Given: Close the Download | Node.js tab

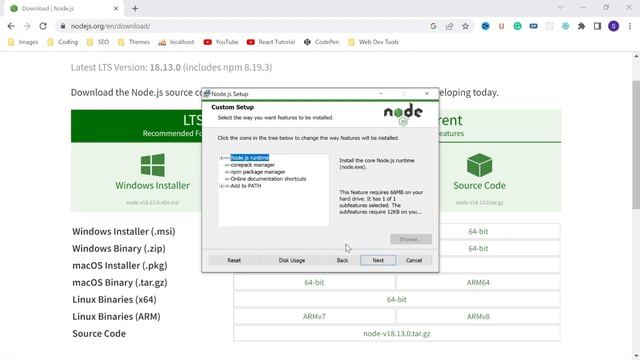Looking at the screenshot, I should tap(116, 9).
